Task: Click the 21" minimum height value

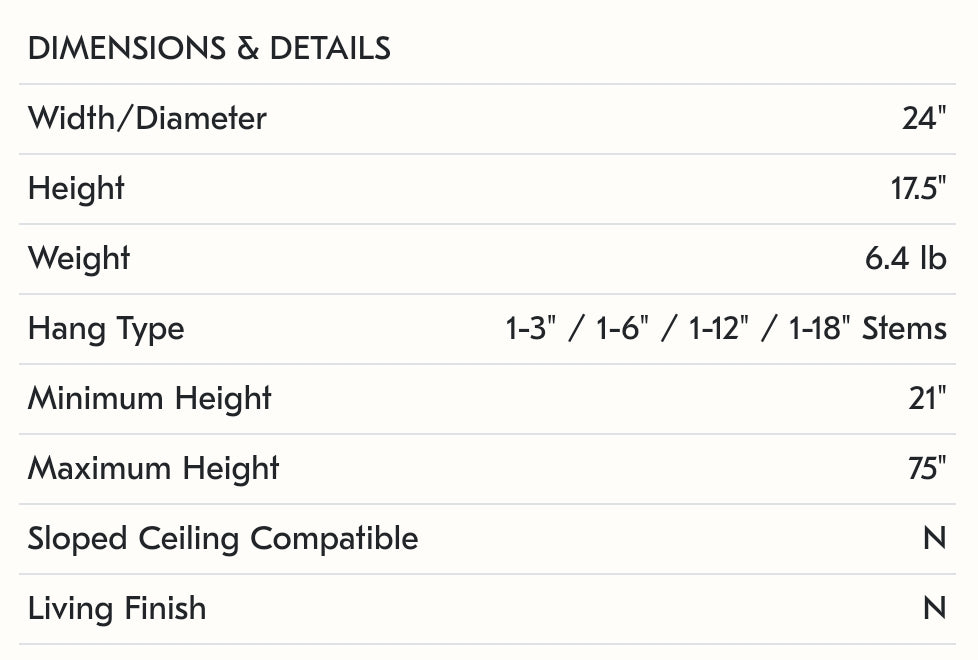Action: (x=925, y=399)
